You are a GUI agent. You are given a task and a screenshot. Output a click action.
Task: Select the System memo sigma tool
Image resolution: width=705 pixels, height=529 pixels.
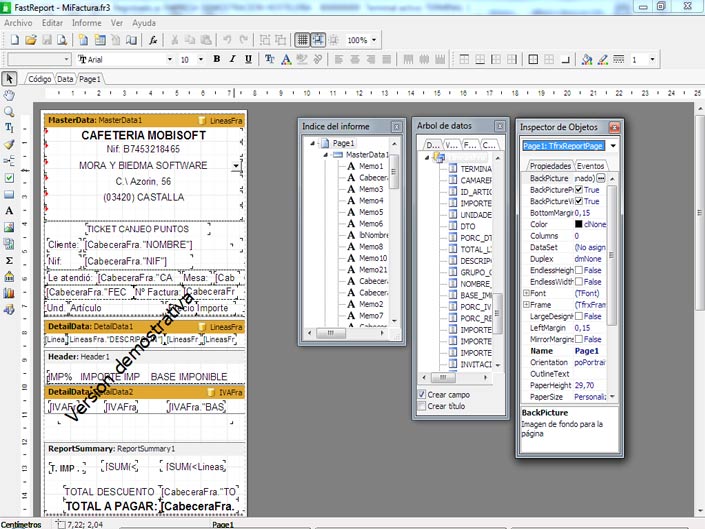9,260
